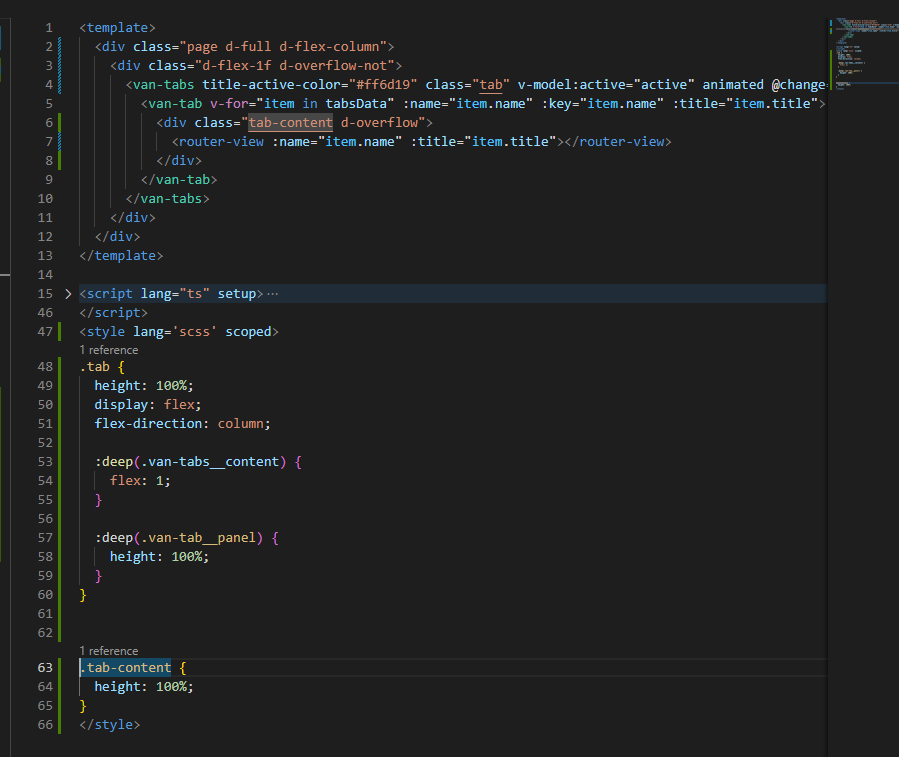The width and height of the screenshot is (899, 757).
Task: Click the @change handler on line 4
Action: tap(800, 84)
